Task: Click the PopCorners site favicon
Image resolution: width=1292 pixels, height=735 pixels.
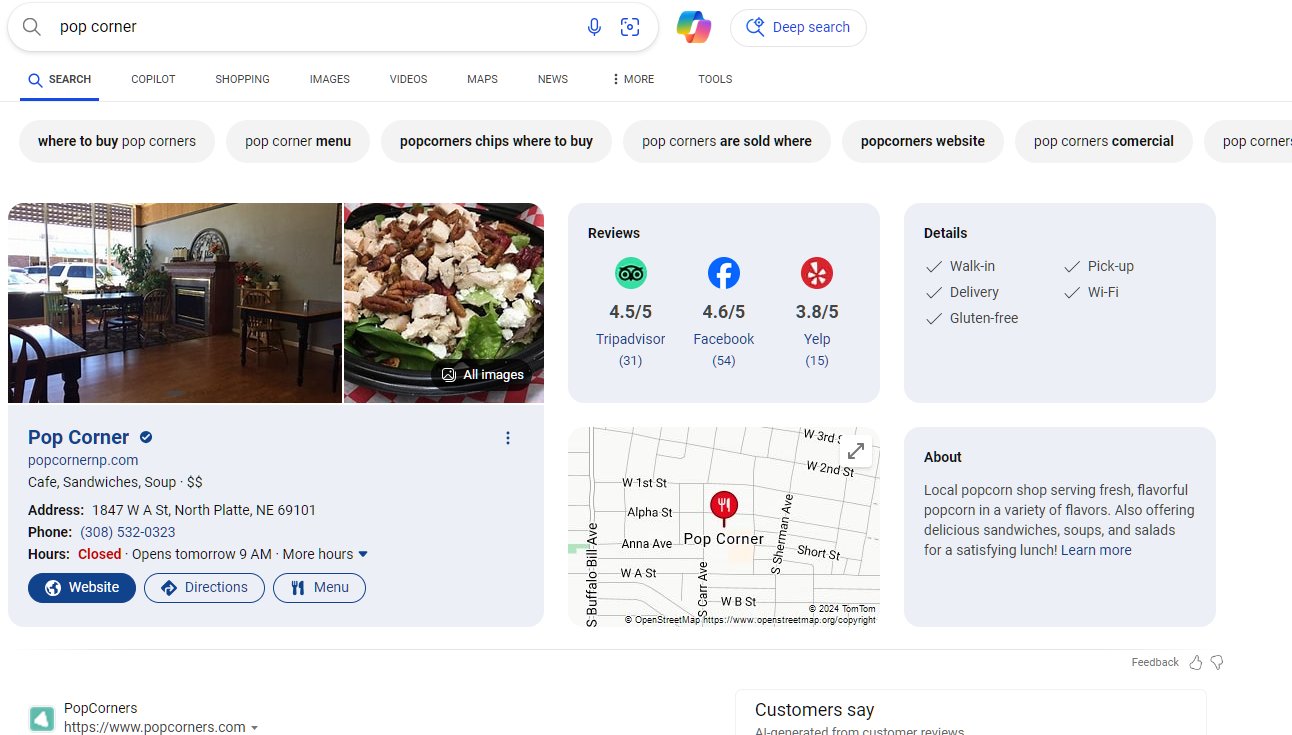Action: pos(41,718)
